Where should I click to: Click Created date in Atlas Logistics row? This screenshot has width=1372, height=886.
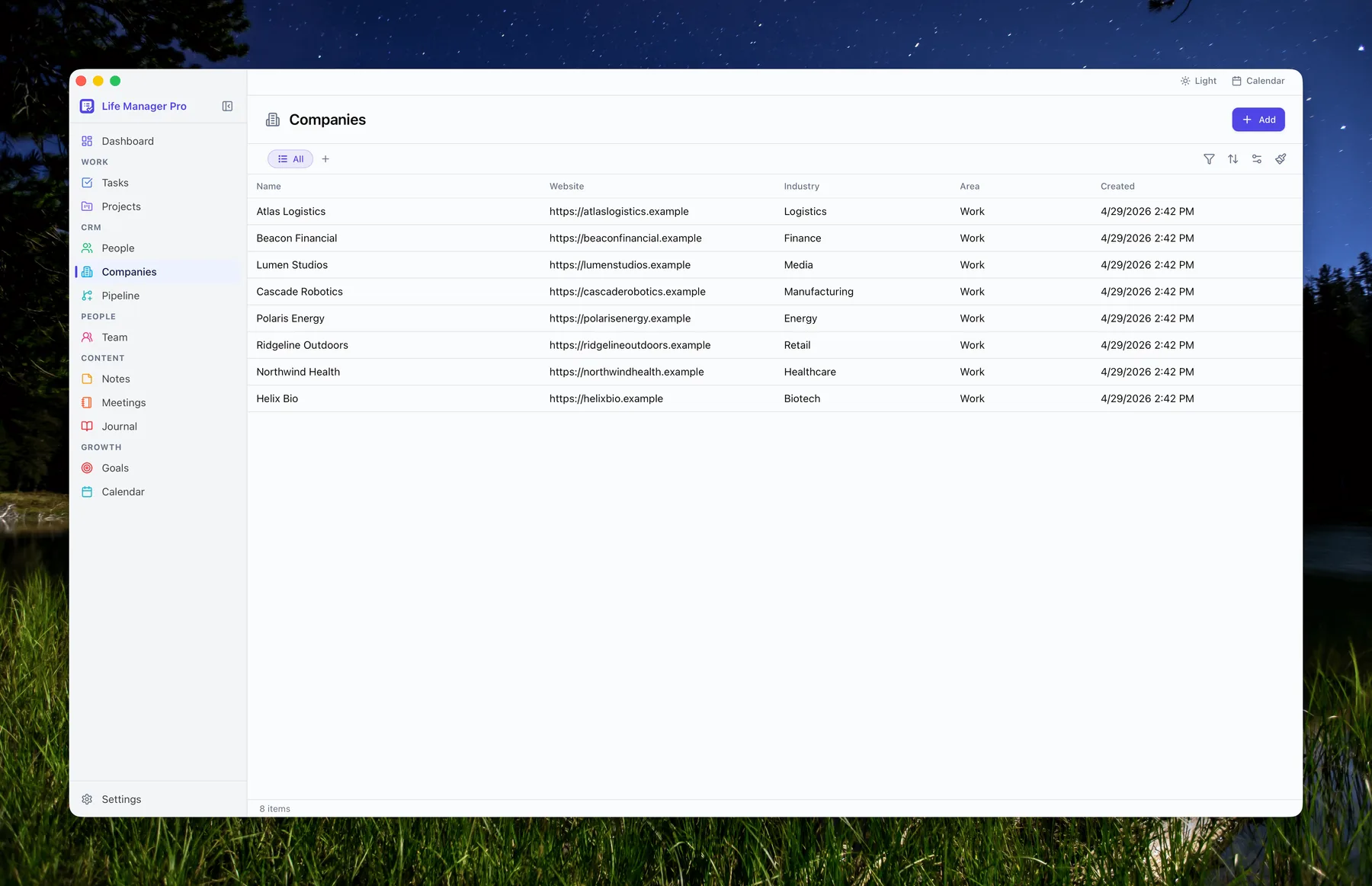pyautogui.click(x=1147, y=212)
